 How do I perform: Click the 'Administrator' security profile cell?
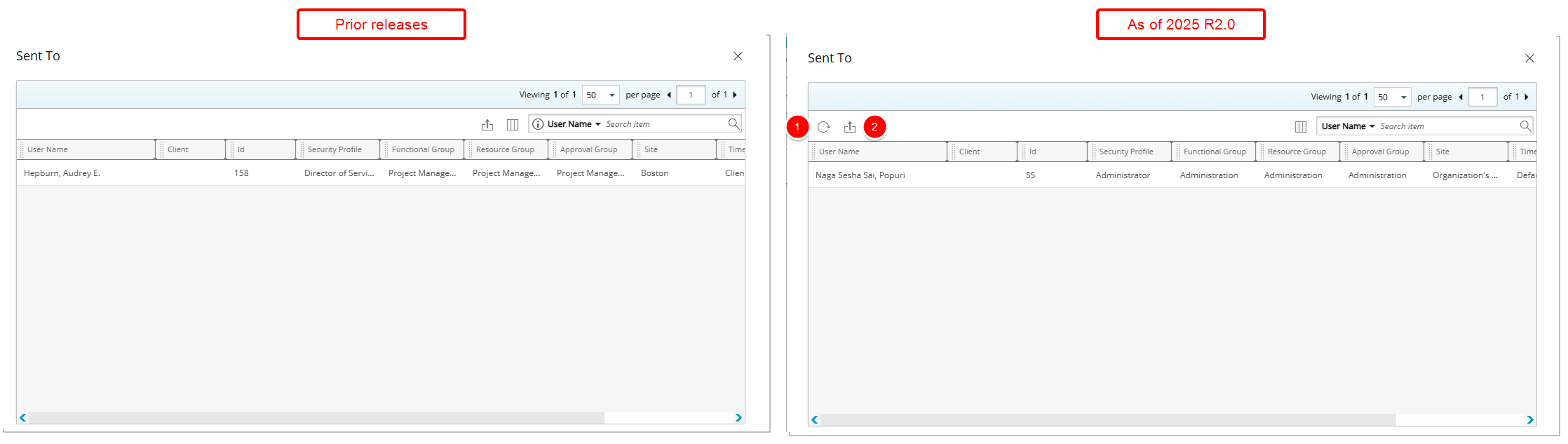pos(1123,175)
